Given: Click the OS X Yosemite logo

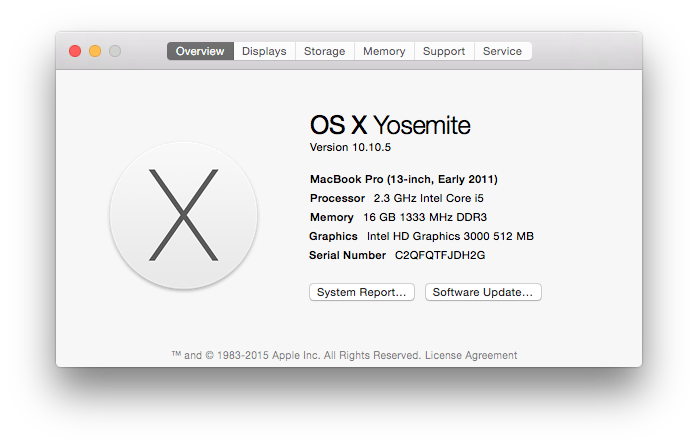Looking at the screenshot, I should (x=183, y=215).
